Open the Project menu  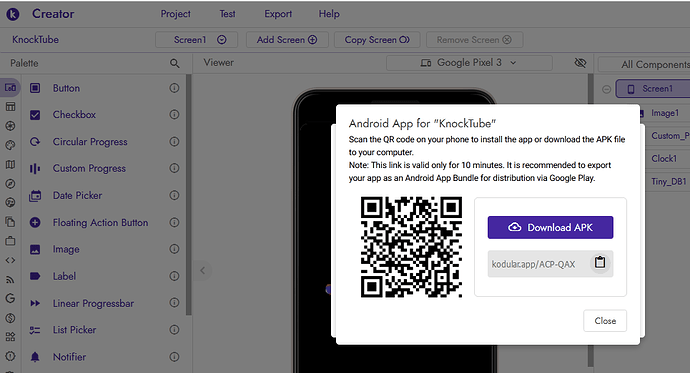pos(175,14)
